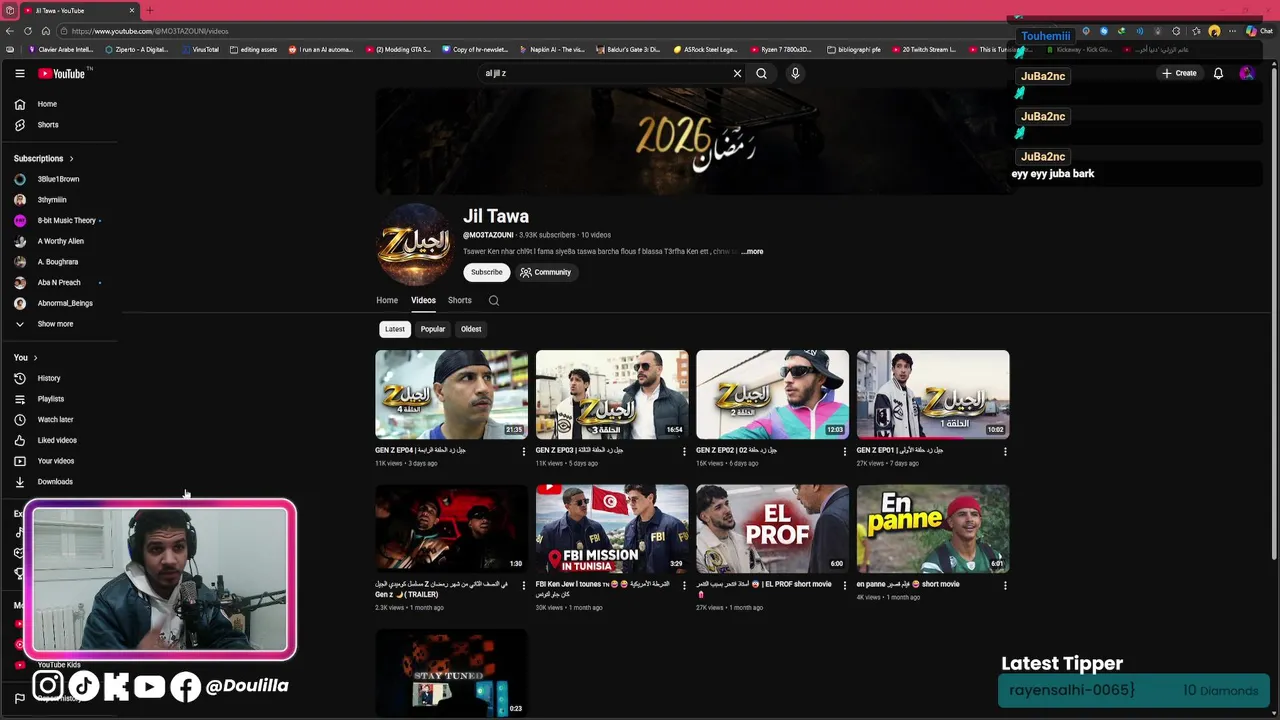Open the Create video menu
This screenshot has height=720, width=1280.
coord(1179,73)
